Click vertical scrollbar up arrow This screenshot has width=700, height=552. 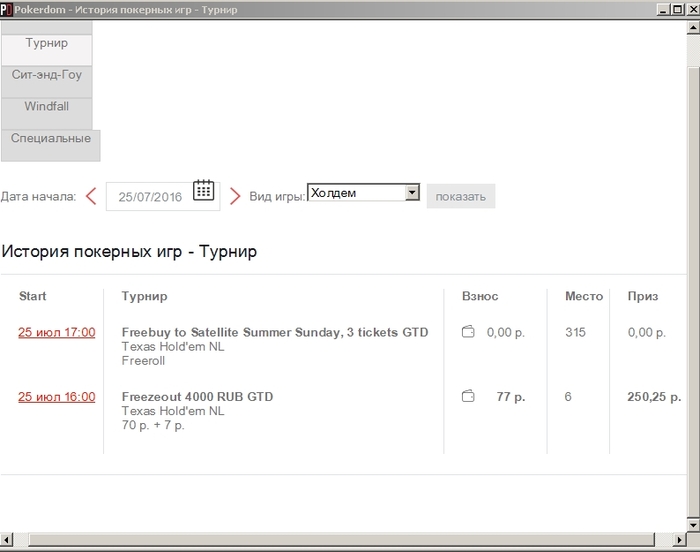pos(693,28)
